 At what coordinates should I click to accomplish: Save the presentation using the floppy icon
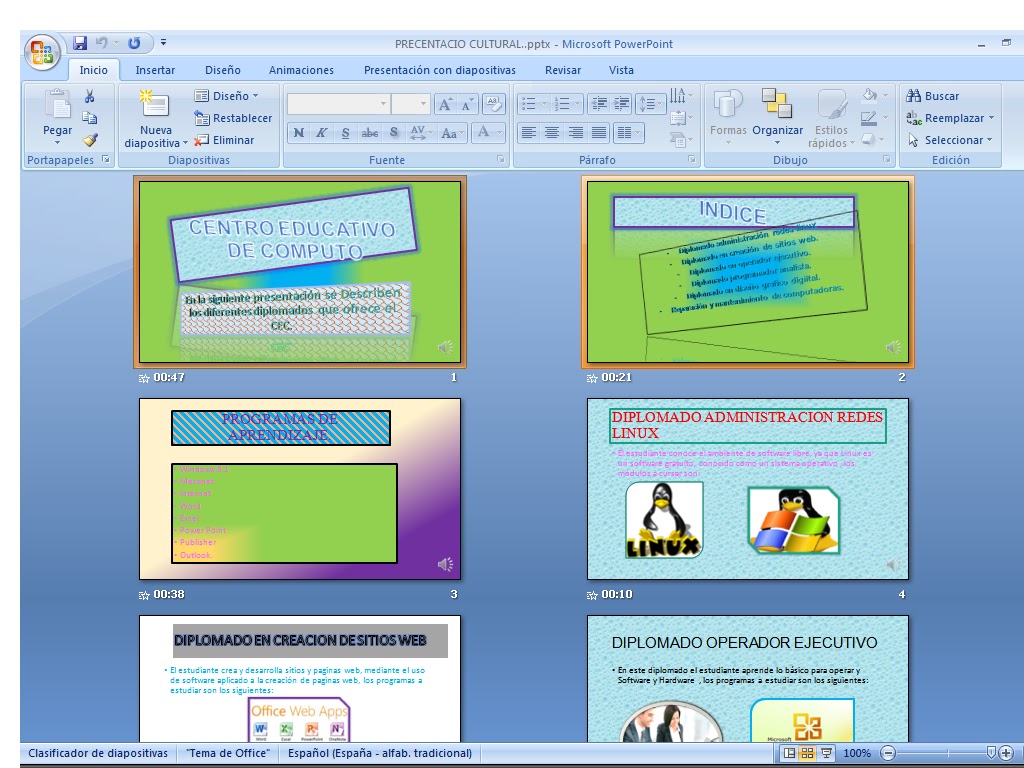coord(80,43)
